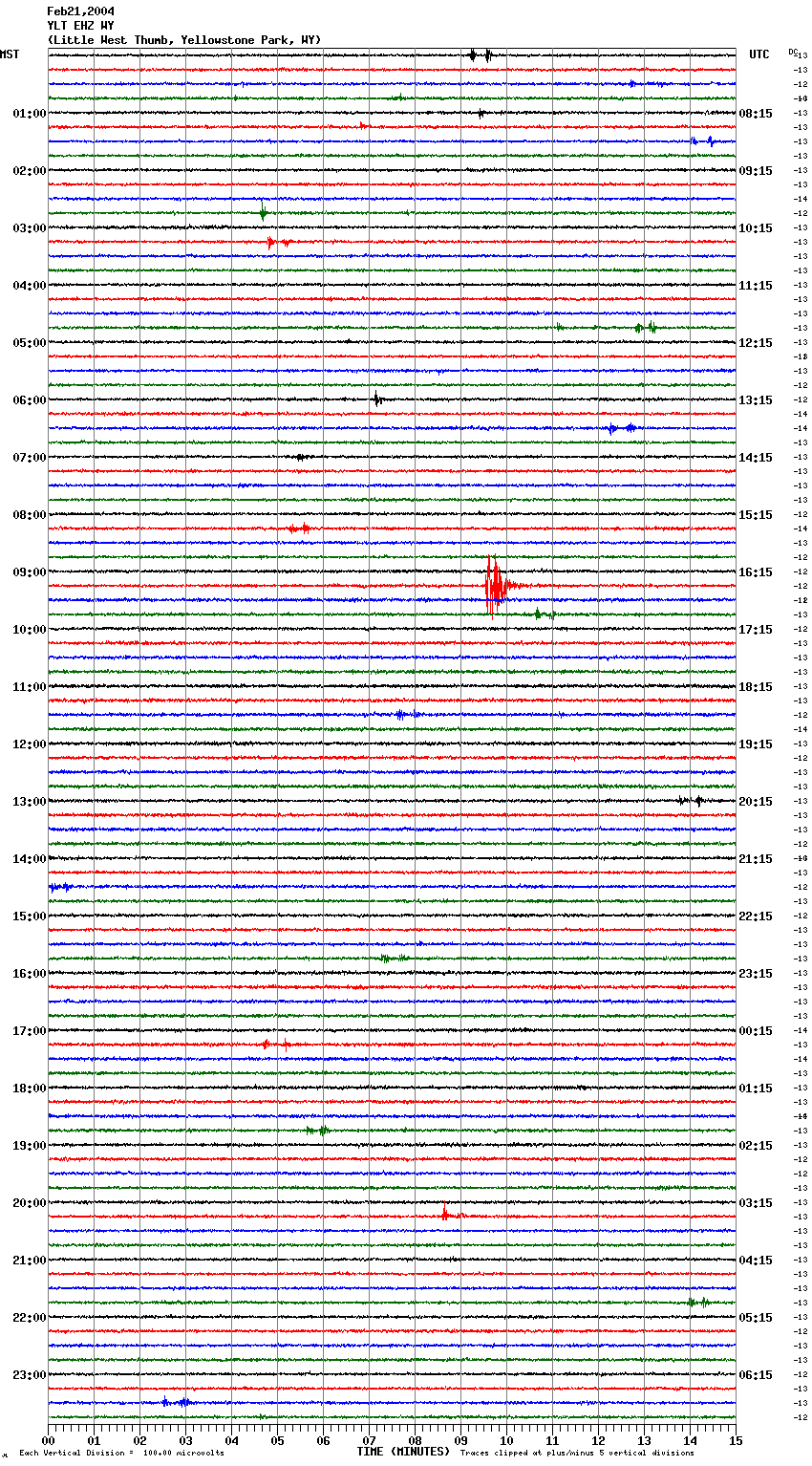Viewport: 812px width, 1466px height.
Task: Click the 22:15 UTC time label
Action: click(756, 916)
